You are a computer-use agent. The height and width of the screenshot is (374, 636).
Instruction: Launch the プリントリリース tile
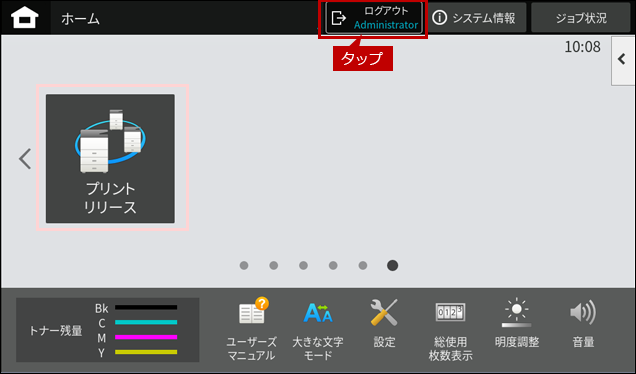tap(110, 159)
